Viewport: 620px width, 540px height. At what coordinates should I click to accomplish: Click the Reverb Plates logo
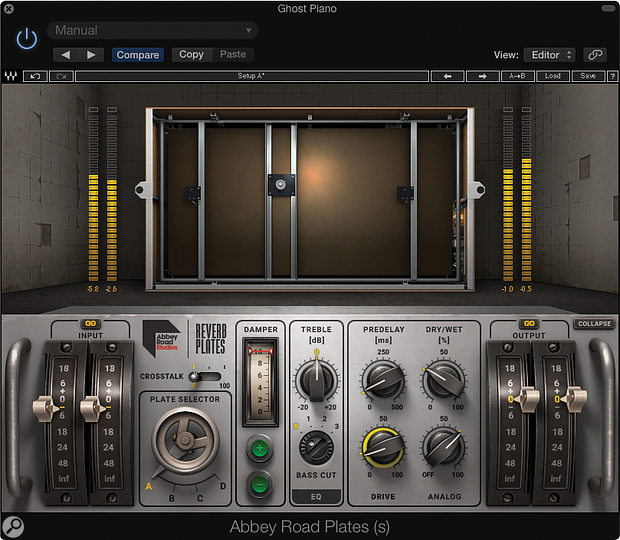pos(211,339)
